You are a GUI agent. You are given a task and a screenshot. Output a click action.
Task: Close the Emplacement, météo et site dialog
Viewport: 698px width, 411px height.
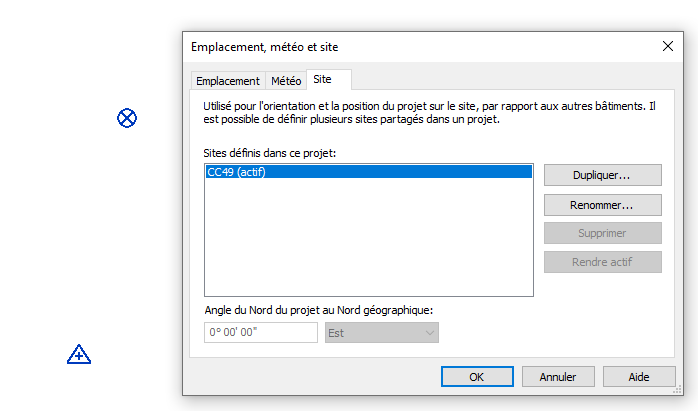tap(668, 46)
